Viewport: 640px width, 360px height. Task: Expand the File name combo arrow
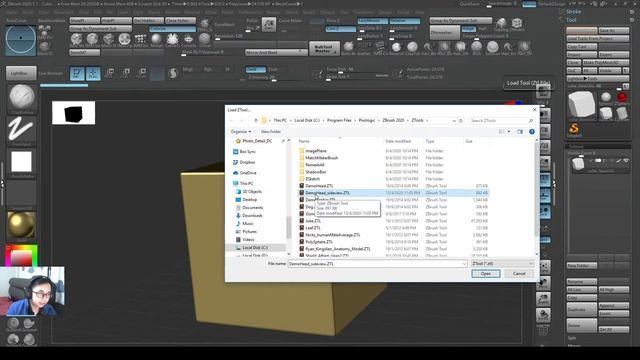[x=464, y=264]
